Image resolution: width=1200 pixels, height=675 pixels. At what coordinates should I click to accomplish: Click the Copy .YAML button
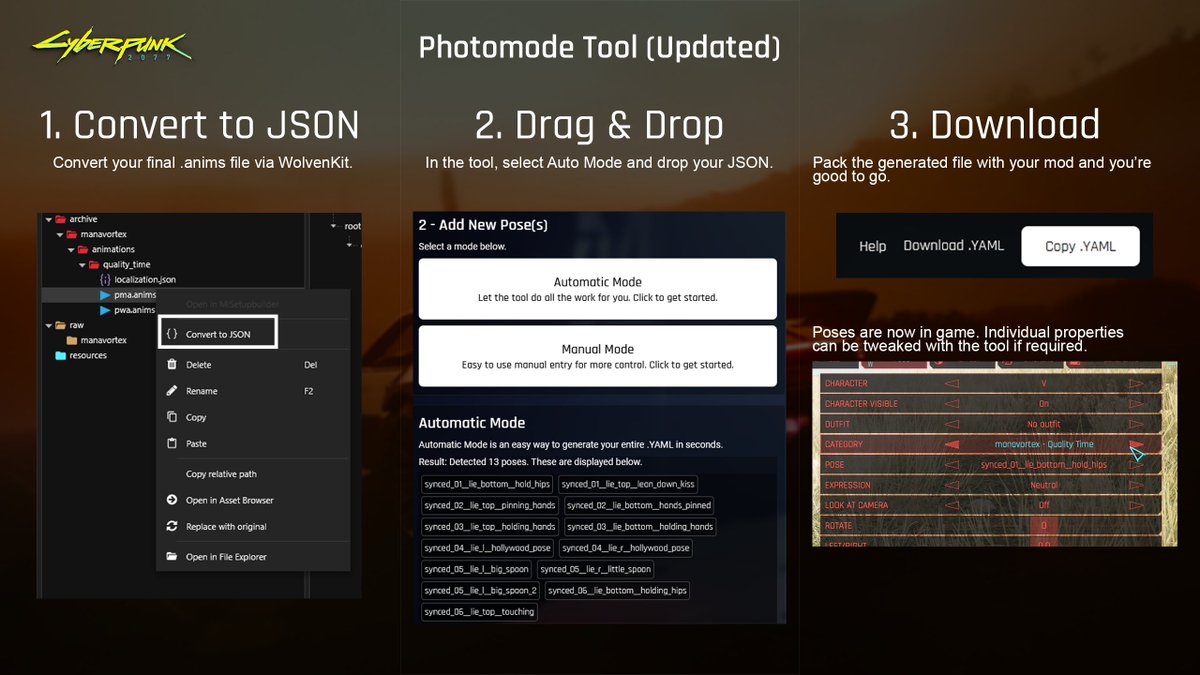pos(1080,246)
